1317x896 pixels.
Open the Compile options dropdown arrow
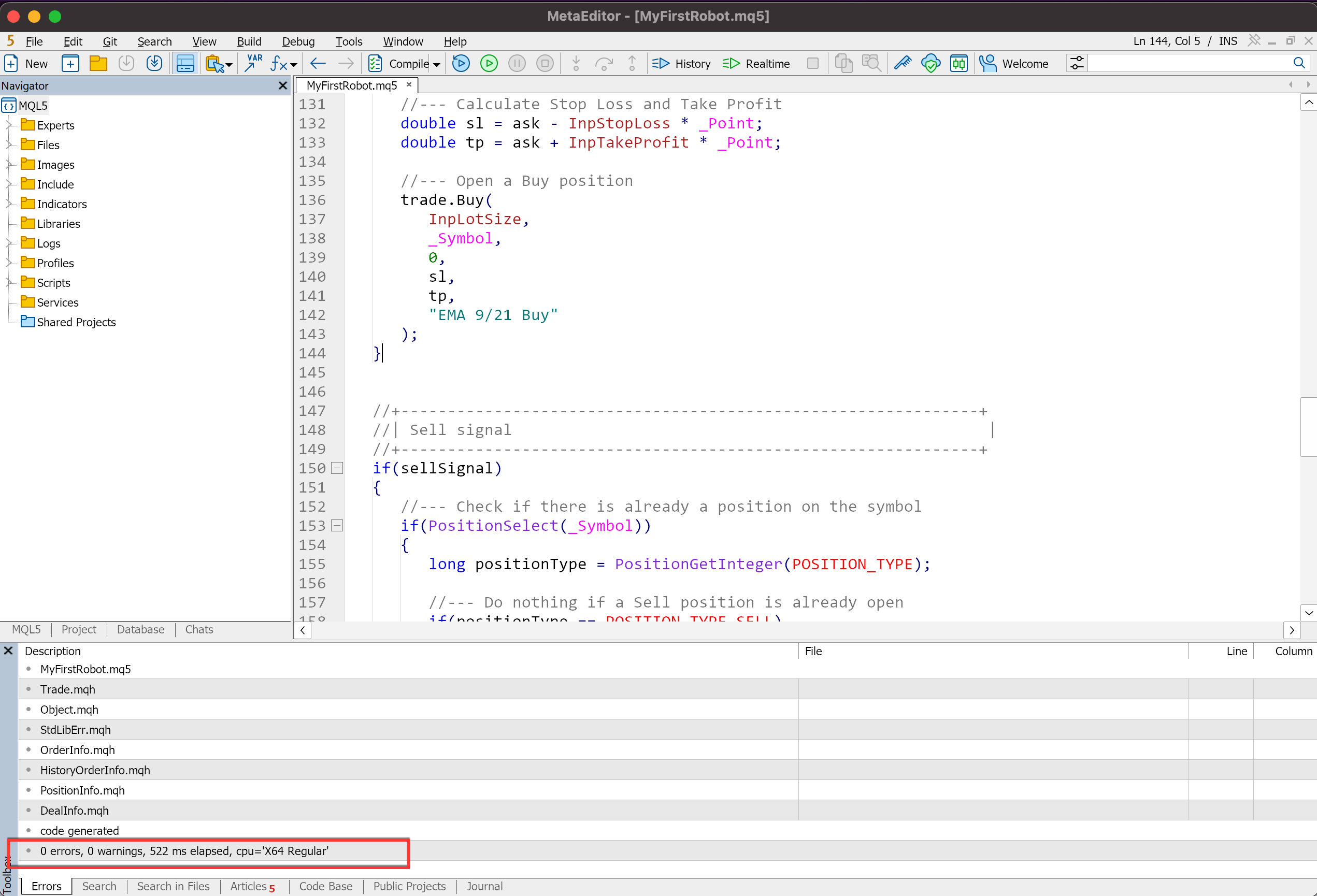point(436,65)
